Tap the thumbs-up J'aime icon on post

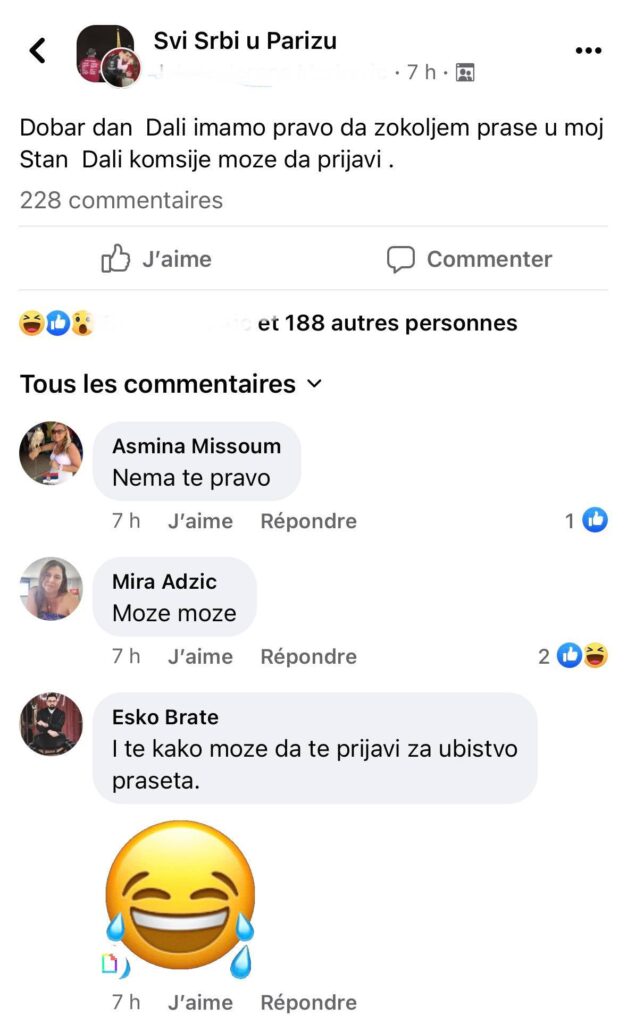click(117, 259)
